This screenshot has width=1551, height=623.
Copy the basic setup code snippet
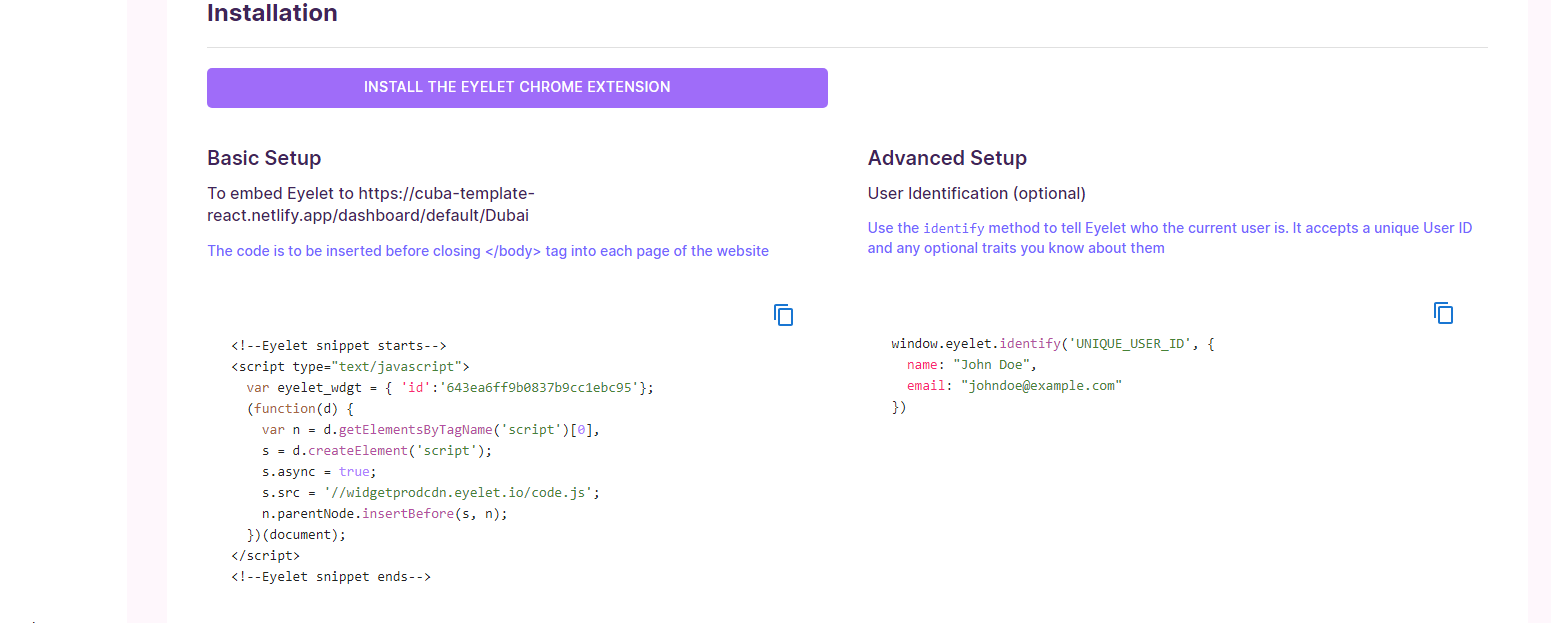pos(784,315)
